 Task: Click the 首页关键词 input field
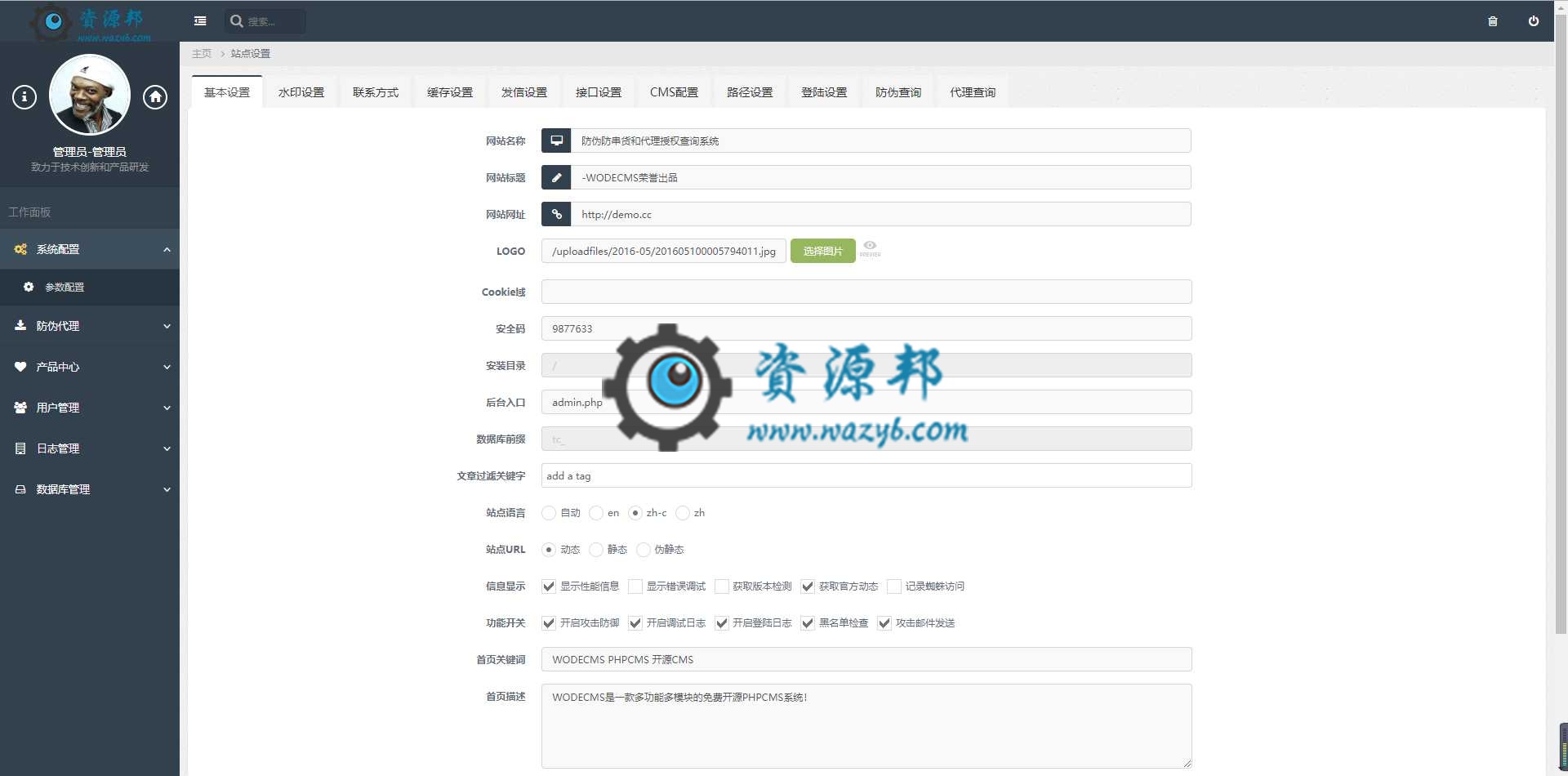[866, 659]
